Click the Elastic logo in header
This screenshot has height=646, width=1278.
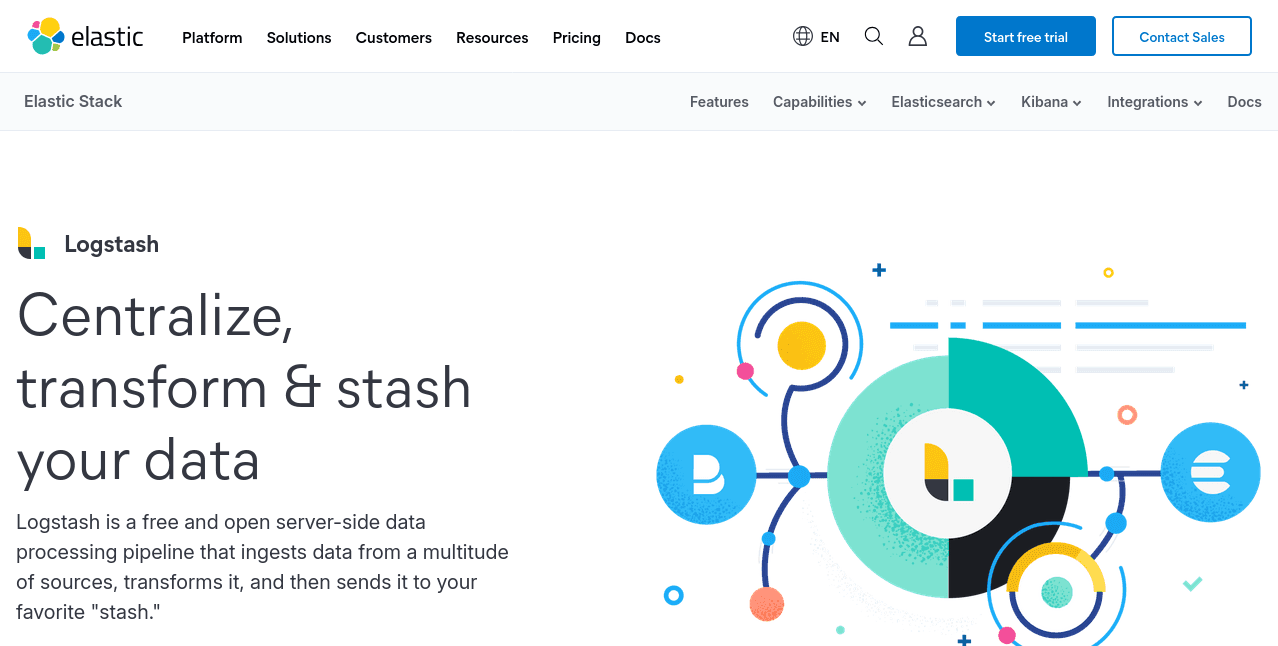coord(85,37)
